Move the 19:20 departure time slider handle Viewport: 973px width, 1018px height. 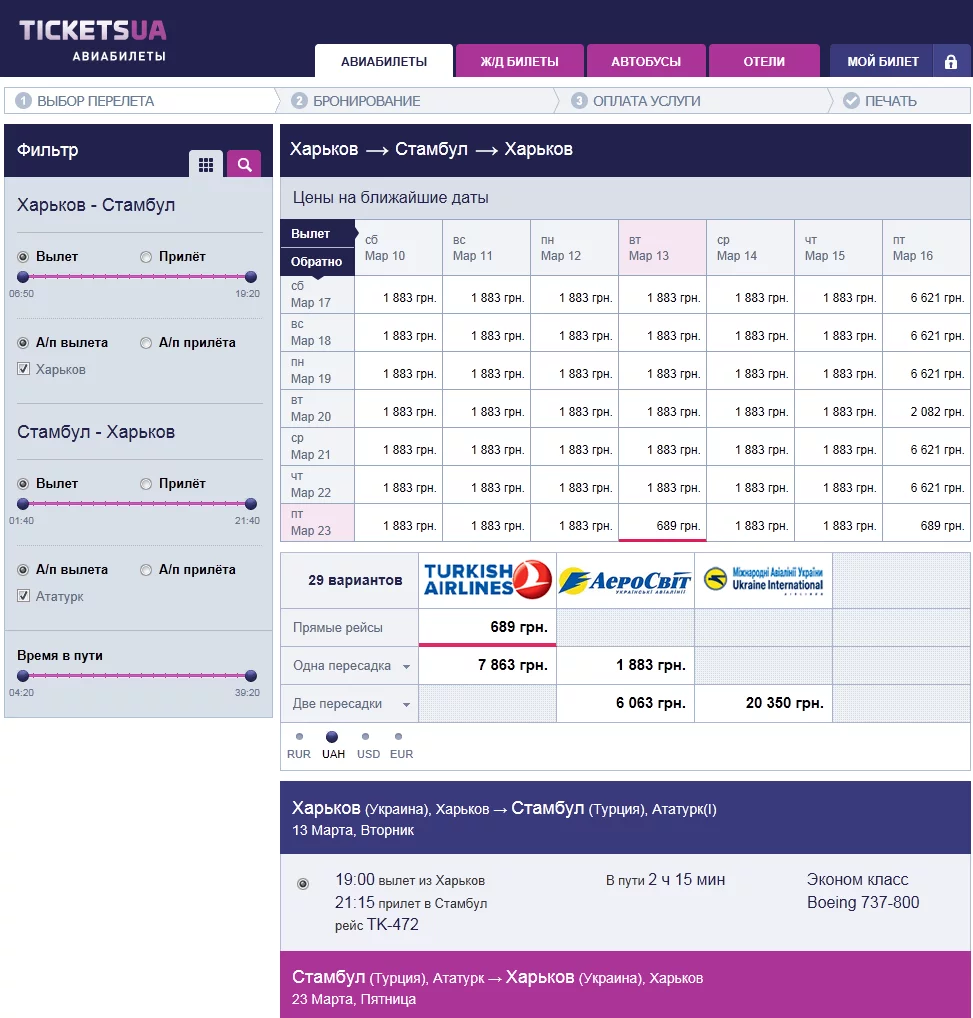251,277
